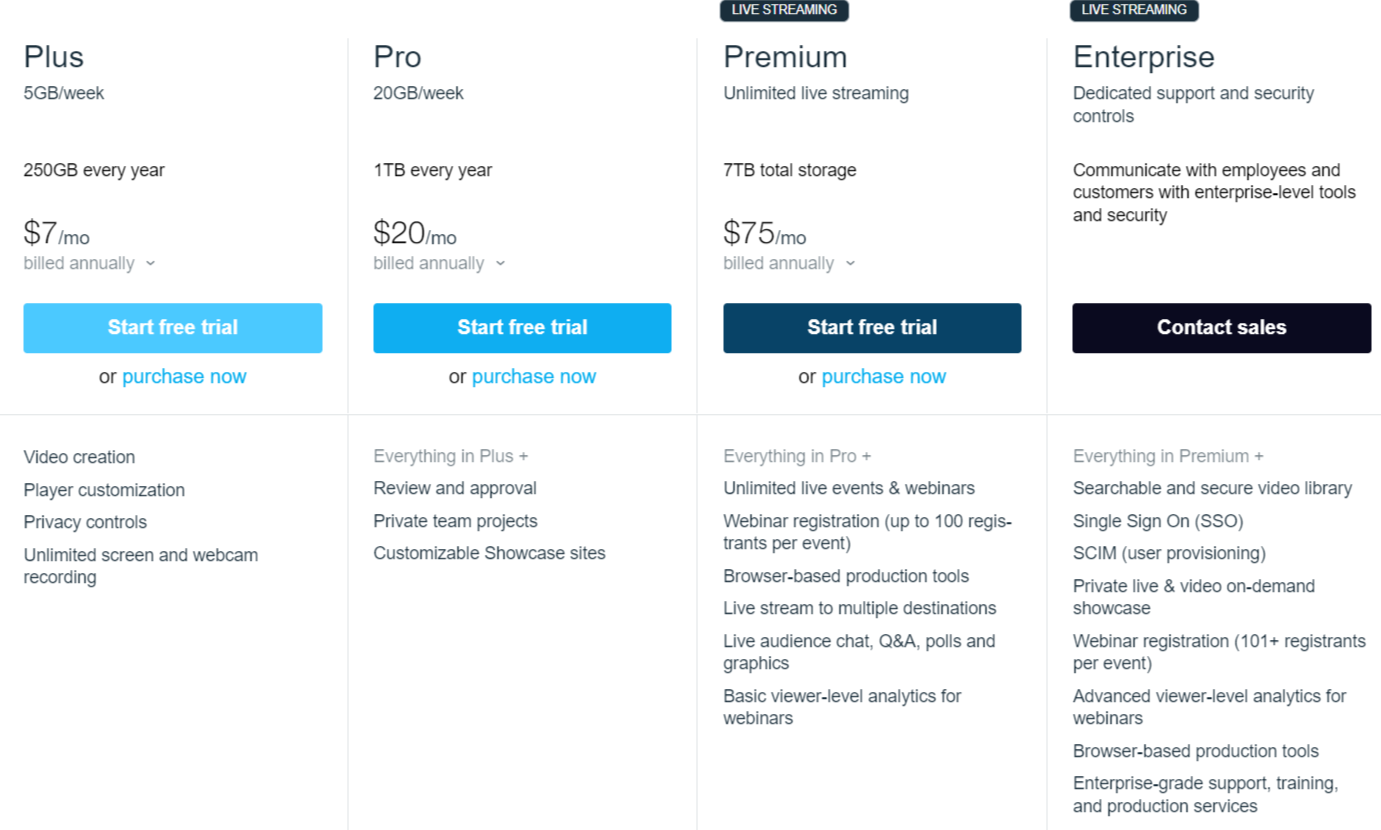1381x830 pixels.
Task: Expand billed annually dropdown for Plus
Action: point(90,263)
